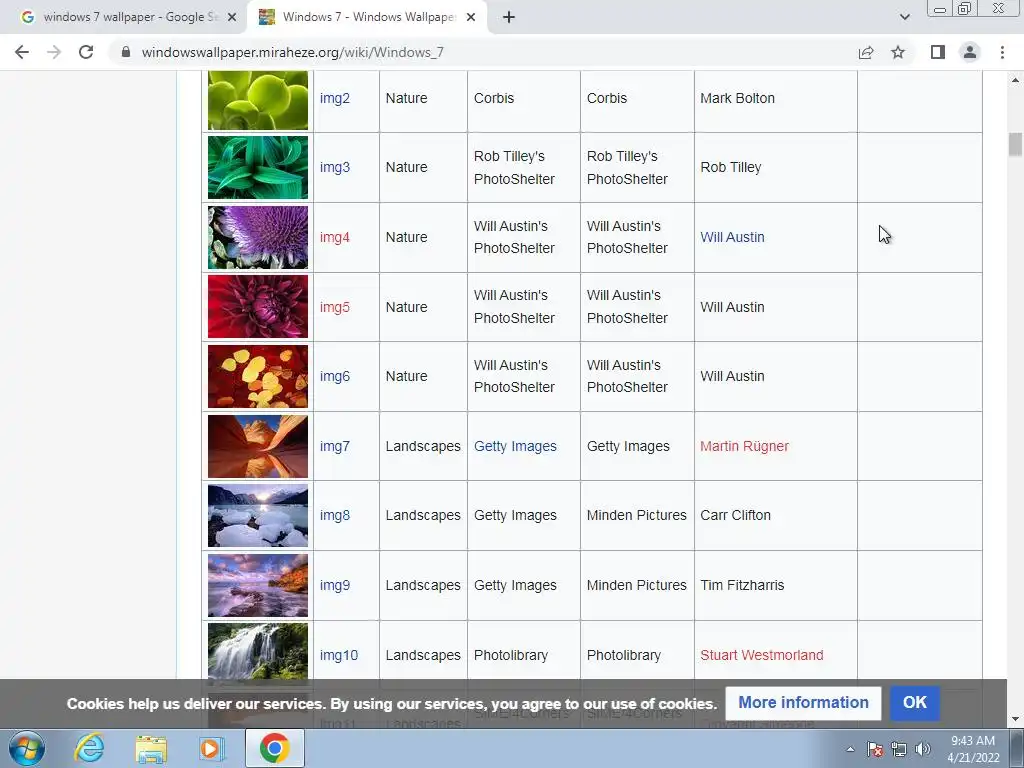Select the Windows 7 - Windows Wallpaper tab
The width and height of the screenshot is (1024, 768).
pos(366,17)
